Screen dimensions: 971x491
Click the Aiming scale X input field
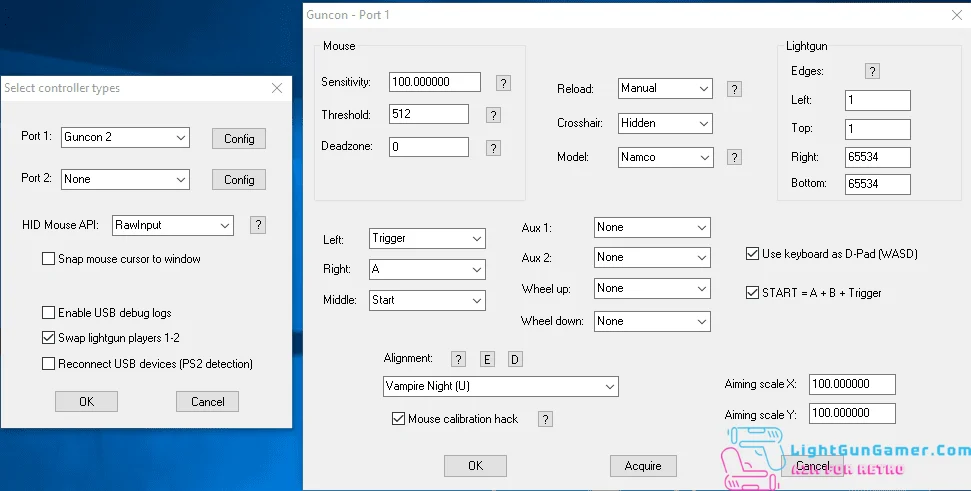click(852, 384)
